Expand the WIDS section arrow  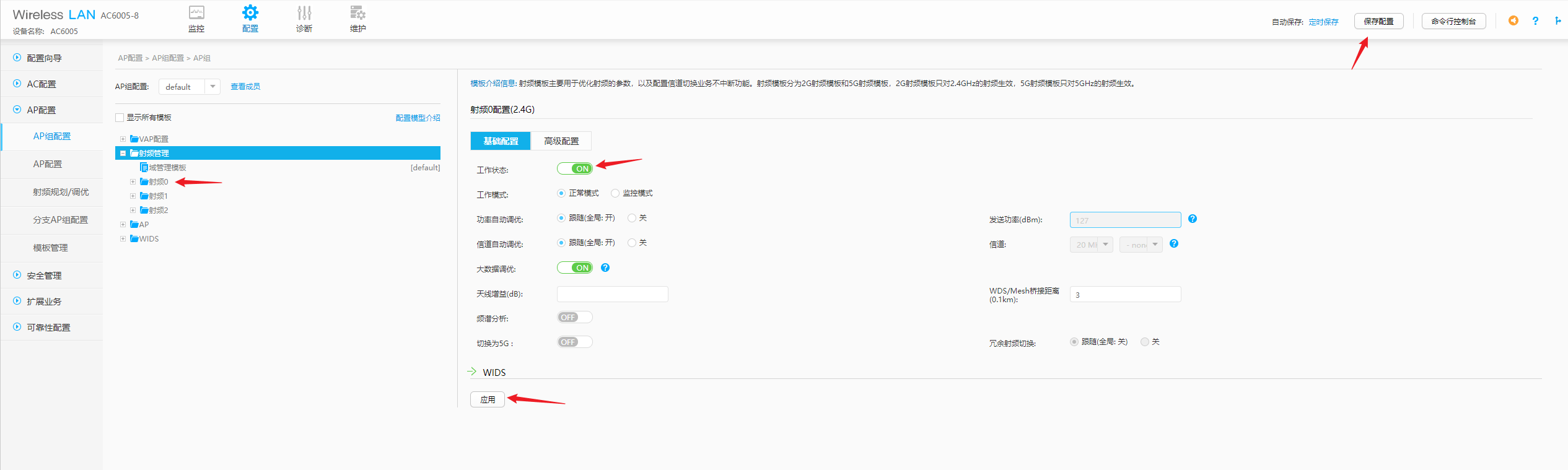point(472,372)
